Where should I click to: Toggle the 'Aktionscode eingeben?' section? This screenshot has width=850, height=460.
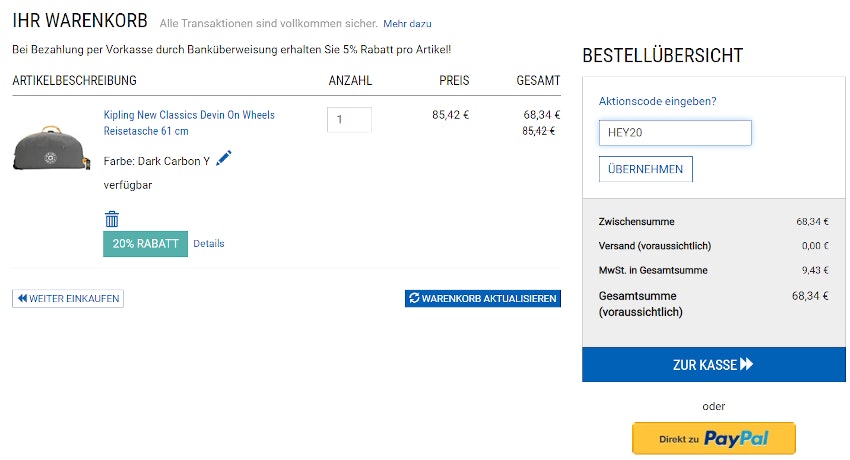tap(657, 101)
